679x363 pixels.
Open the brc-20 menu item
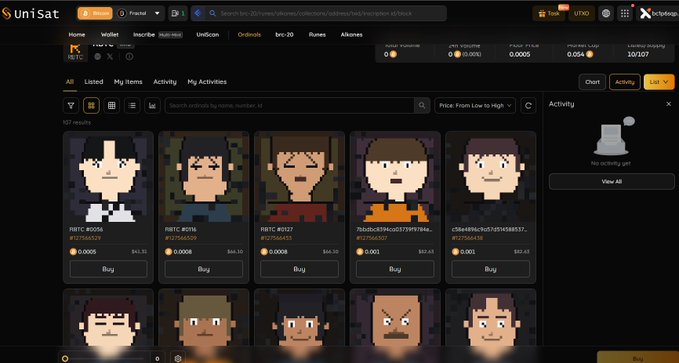[x=285, y=35]
